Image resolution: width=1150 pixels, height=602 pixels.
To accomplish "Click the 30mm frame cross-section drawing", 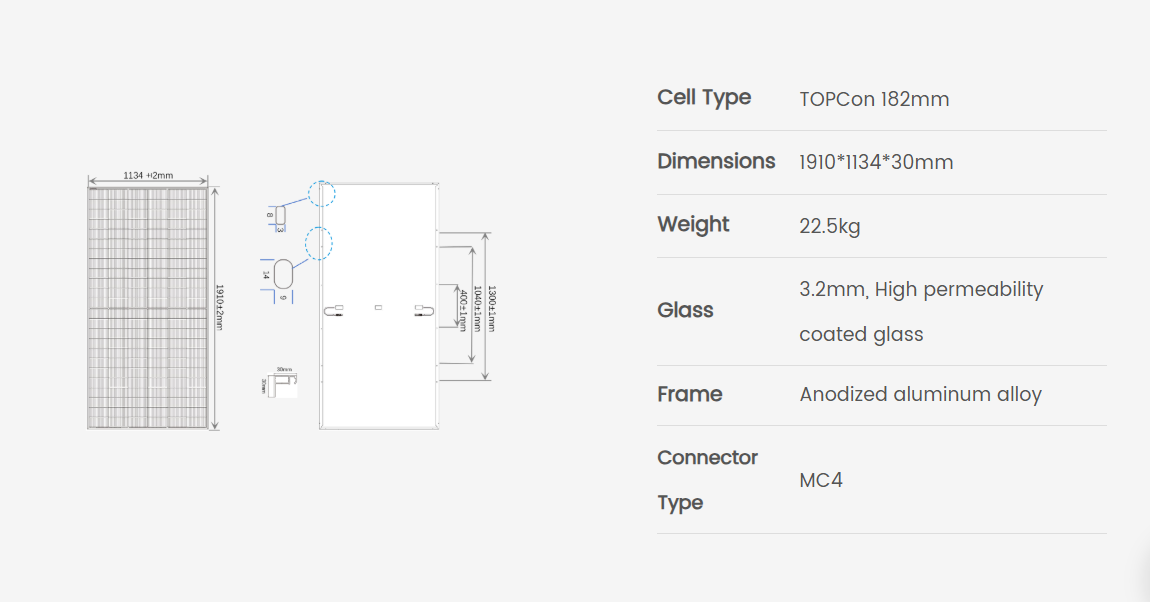I will (x=280, y=383).
